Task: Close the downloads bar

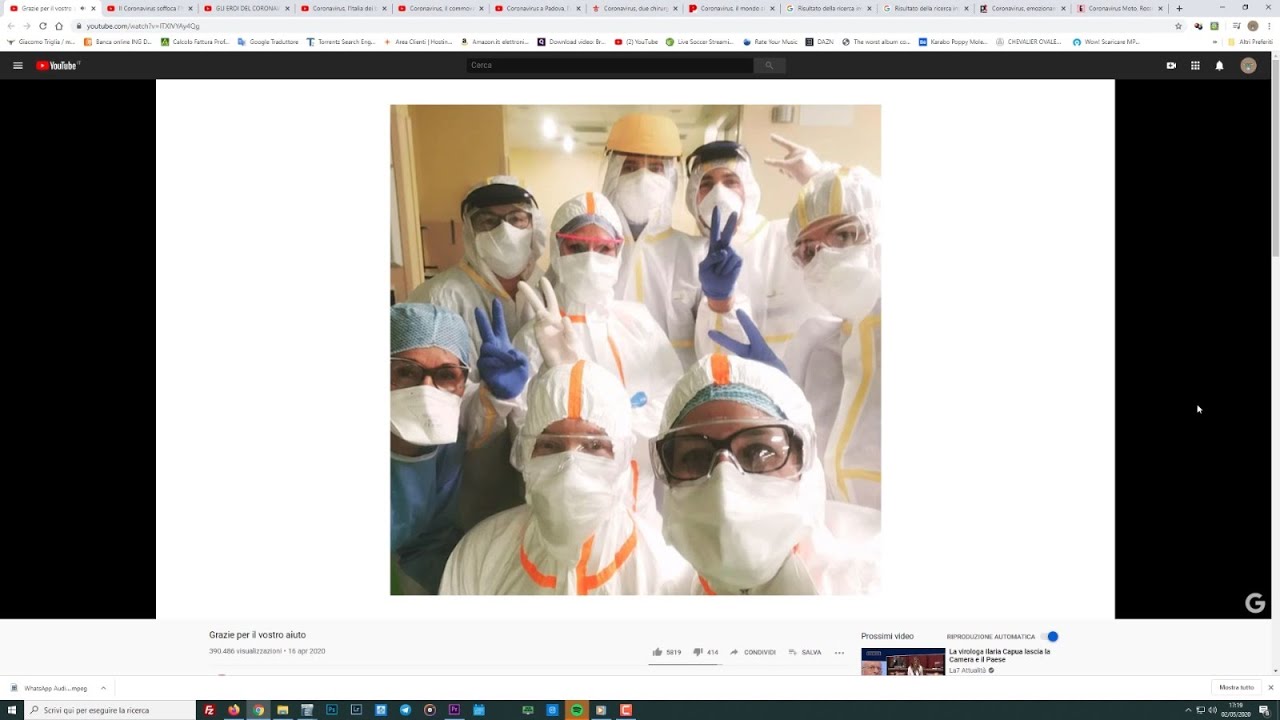Action: [1271, 688]
